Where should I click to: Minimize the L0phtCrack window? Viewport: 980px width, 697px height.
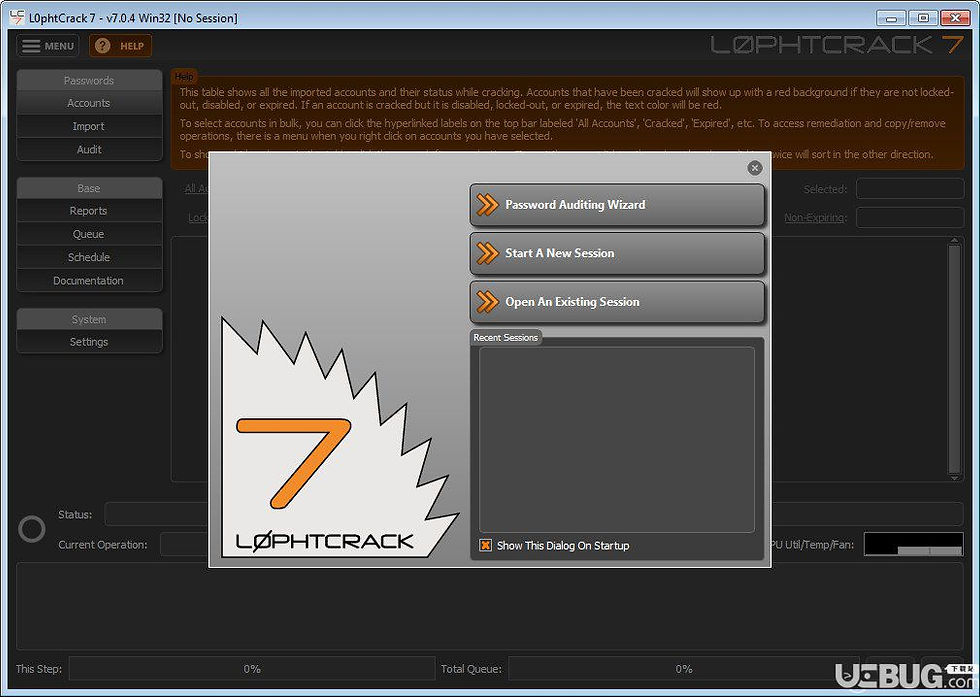pyautogui.click(x=891, y=18)
